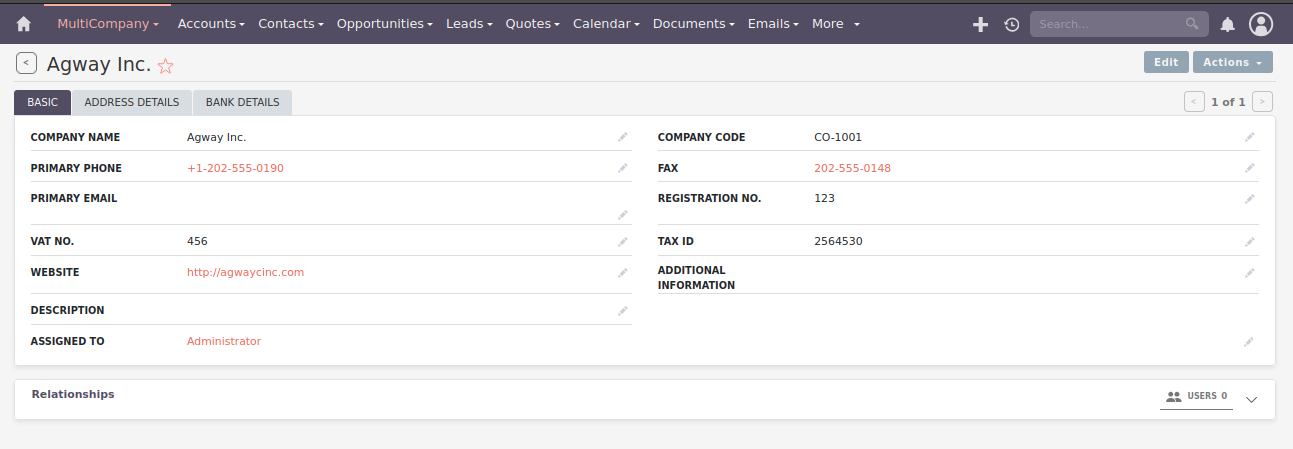Open the notifications bell
This screenshot has width=1293, height=449.
coord(1227,24)
